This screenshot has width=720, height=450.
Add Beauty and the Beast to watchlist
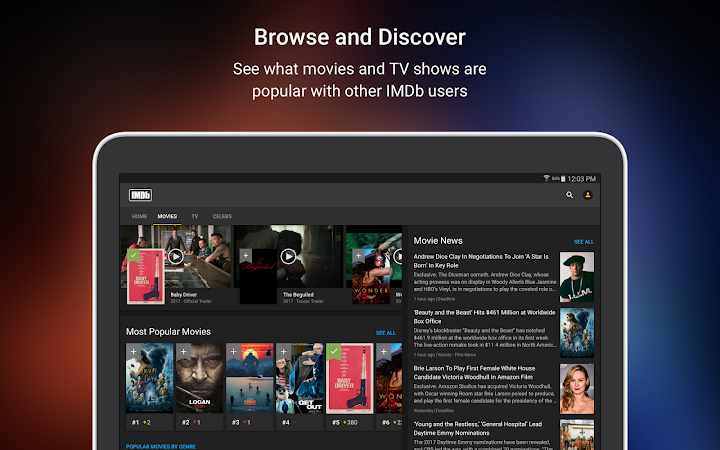click(x=133, y=351)
